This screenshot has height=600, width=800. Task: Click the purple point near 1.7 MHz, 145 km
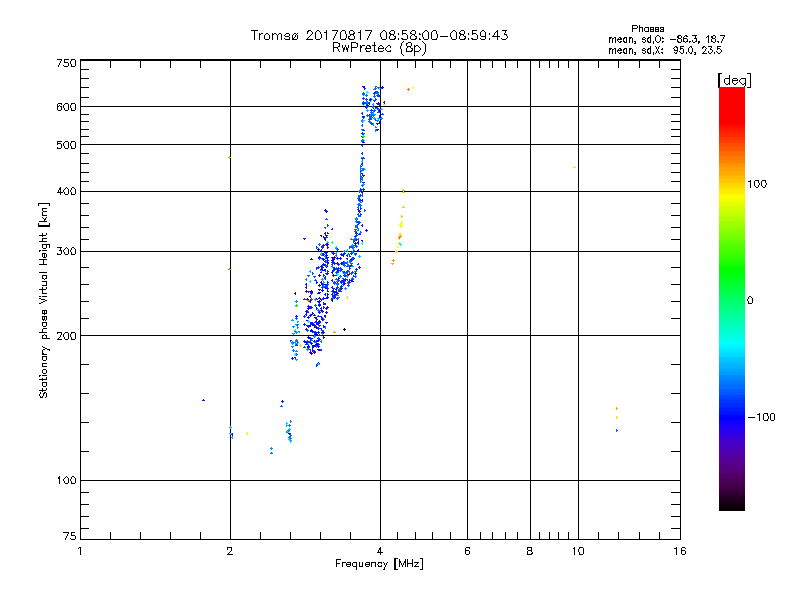click(x=204, y=400)
